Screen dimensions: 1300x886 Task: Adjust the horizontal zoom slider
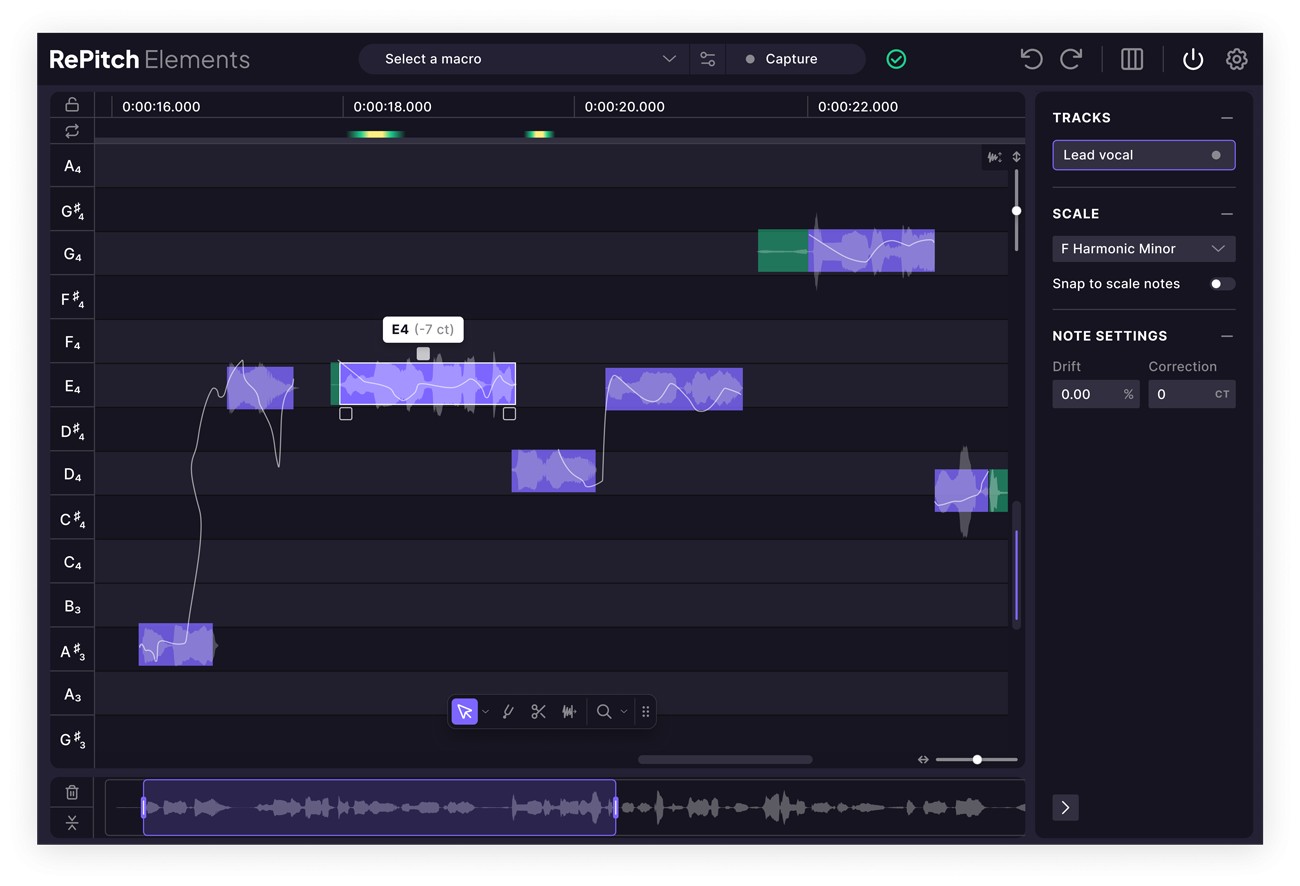pyautogui.click(x=976, y=759)
